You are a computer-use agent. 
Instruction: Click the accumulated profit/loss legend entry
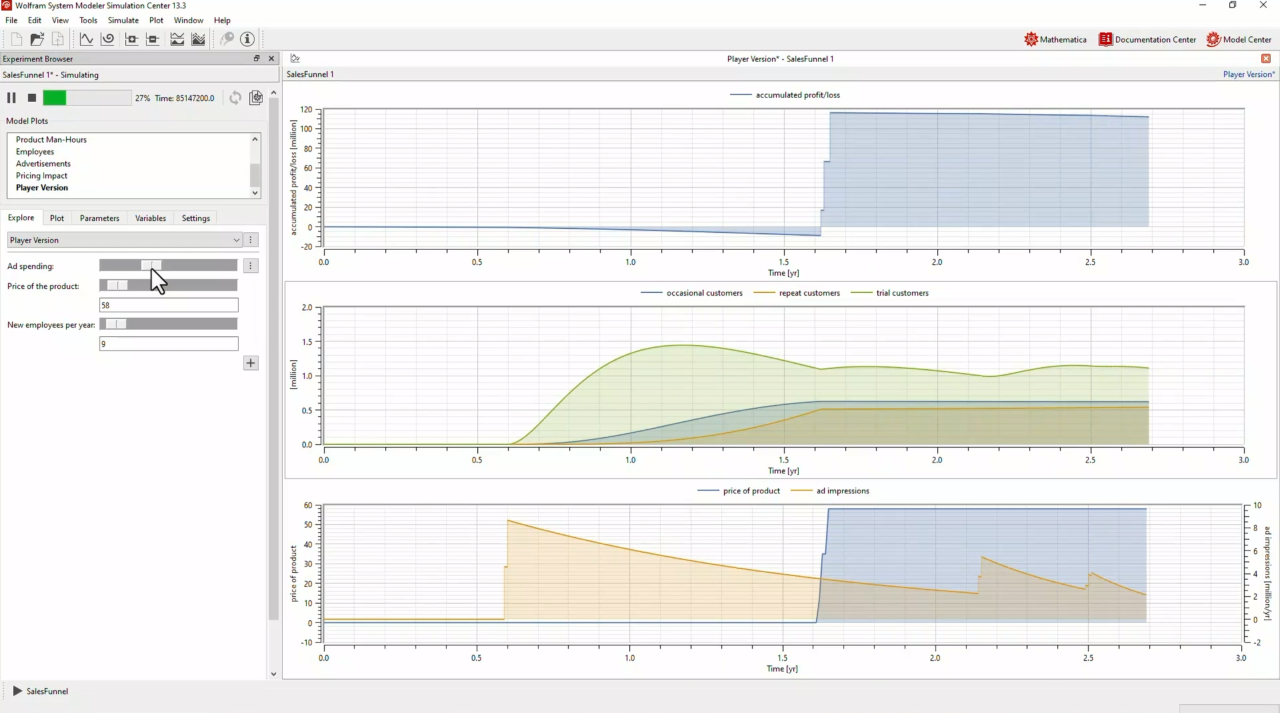pyautogui.click(x=785, y=95)
